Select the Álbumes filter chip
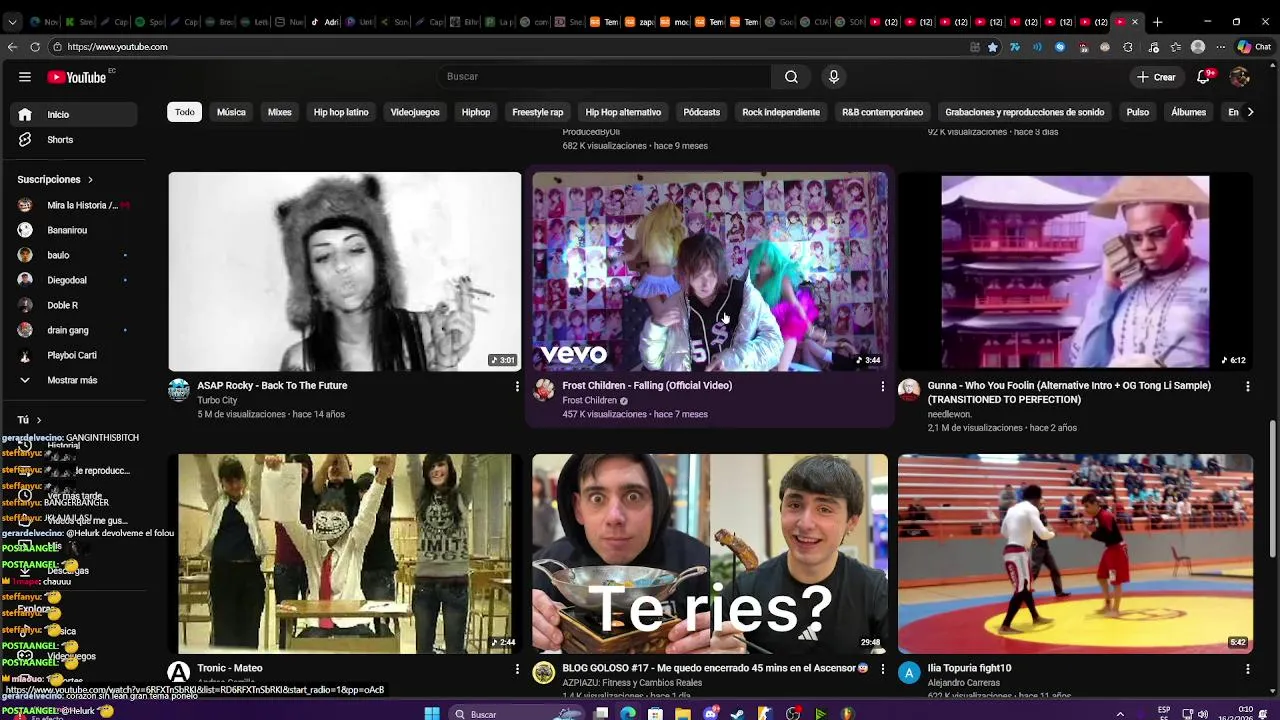The image size is (1280, 720). [x=1189, y=112]
